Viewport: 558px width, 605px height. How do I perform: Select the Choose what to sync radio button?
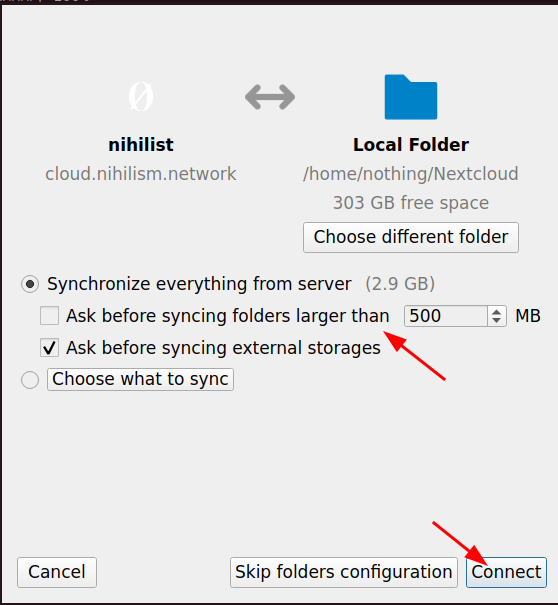point(30,380)
